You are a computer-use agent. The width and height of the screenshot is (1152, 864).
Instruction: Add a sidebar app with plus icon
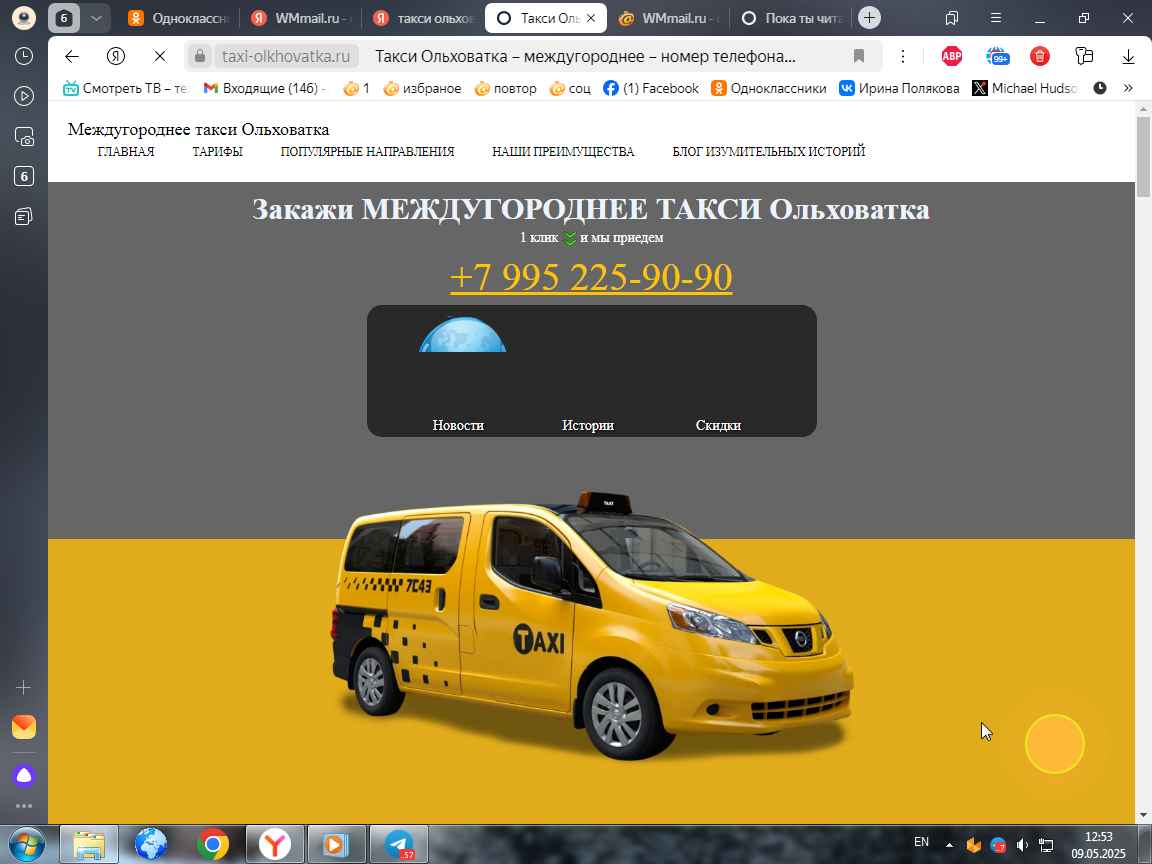pyautogui.click(x=24, y=688)
